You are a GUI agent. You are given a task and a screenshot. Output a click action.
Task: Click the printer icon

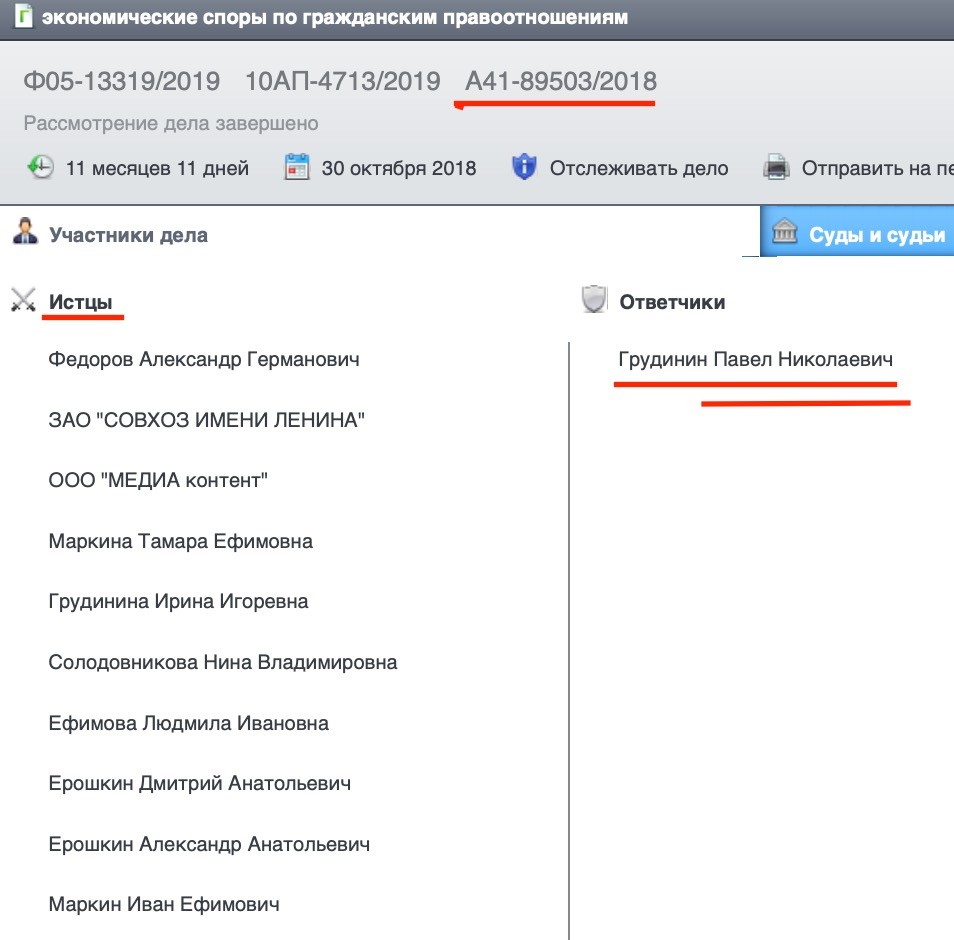(777, 167)
